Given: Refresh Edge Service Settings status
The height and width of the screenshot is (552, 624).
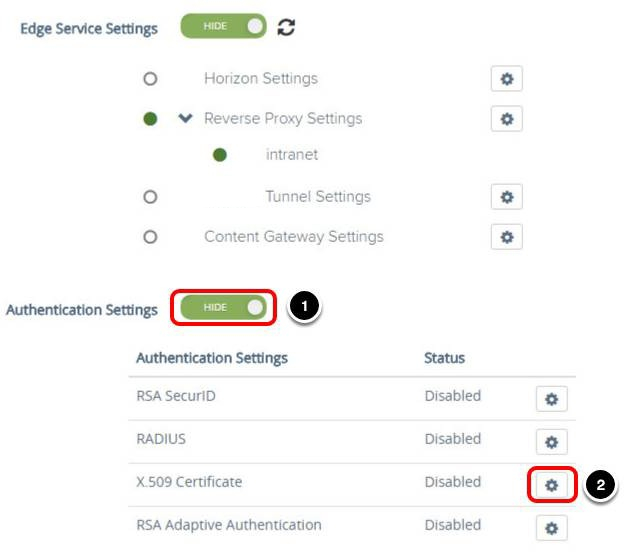Looking at the screenshot, I should click(x=287, y=28).
